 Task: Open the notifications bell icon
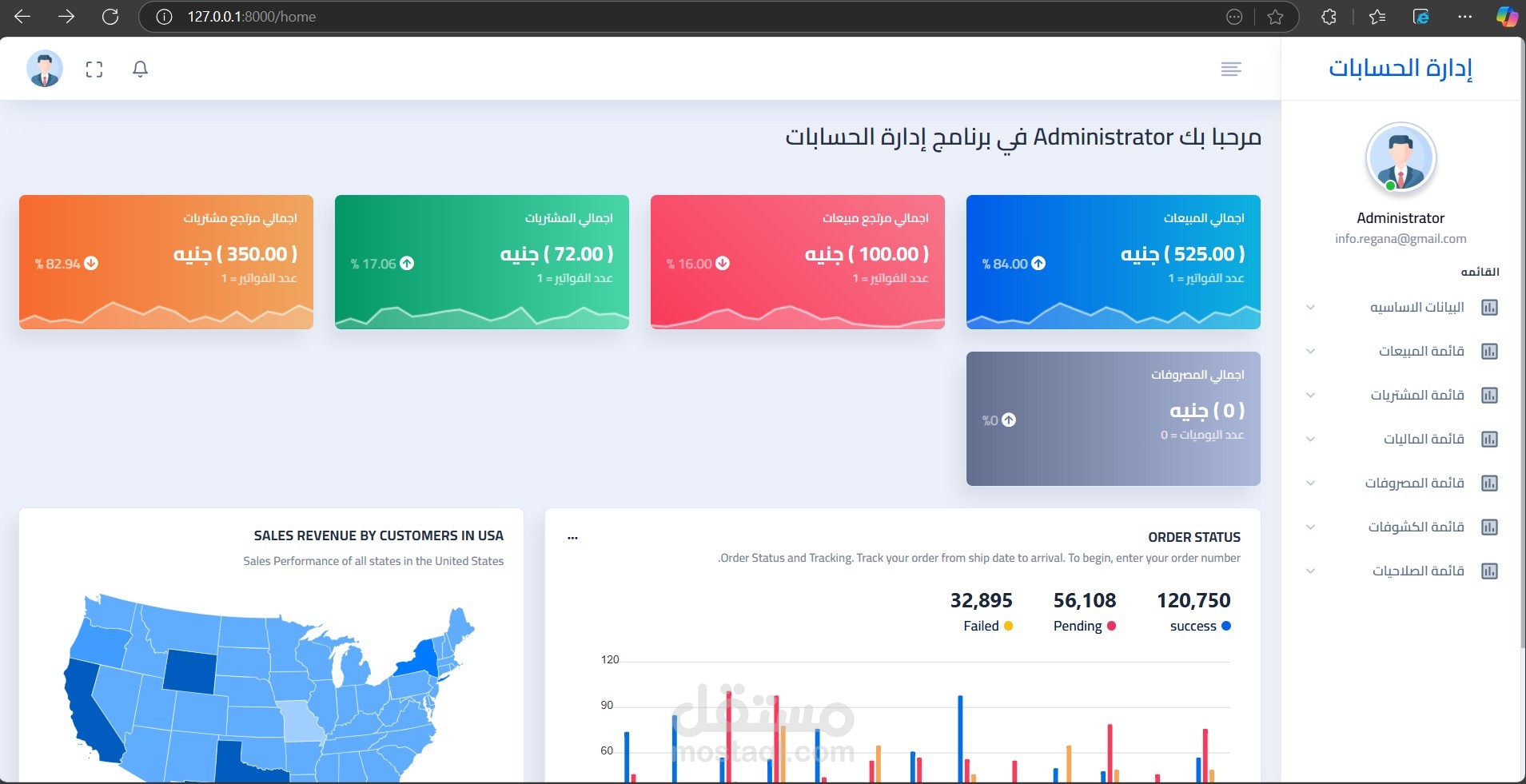pyautogui.click(x=140, y=69)
